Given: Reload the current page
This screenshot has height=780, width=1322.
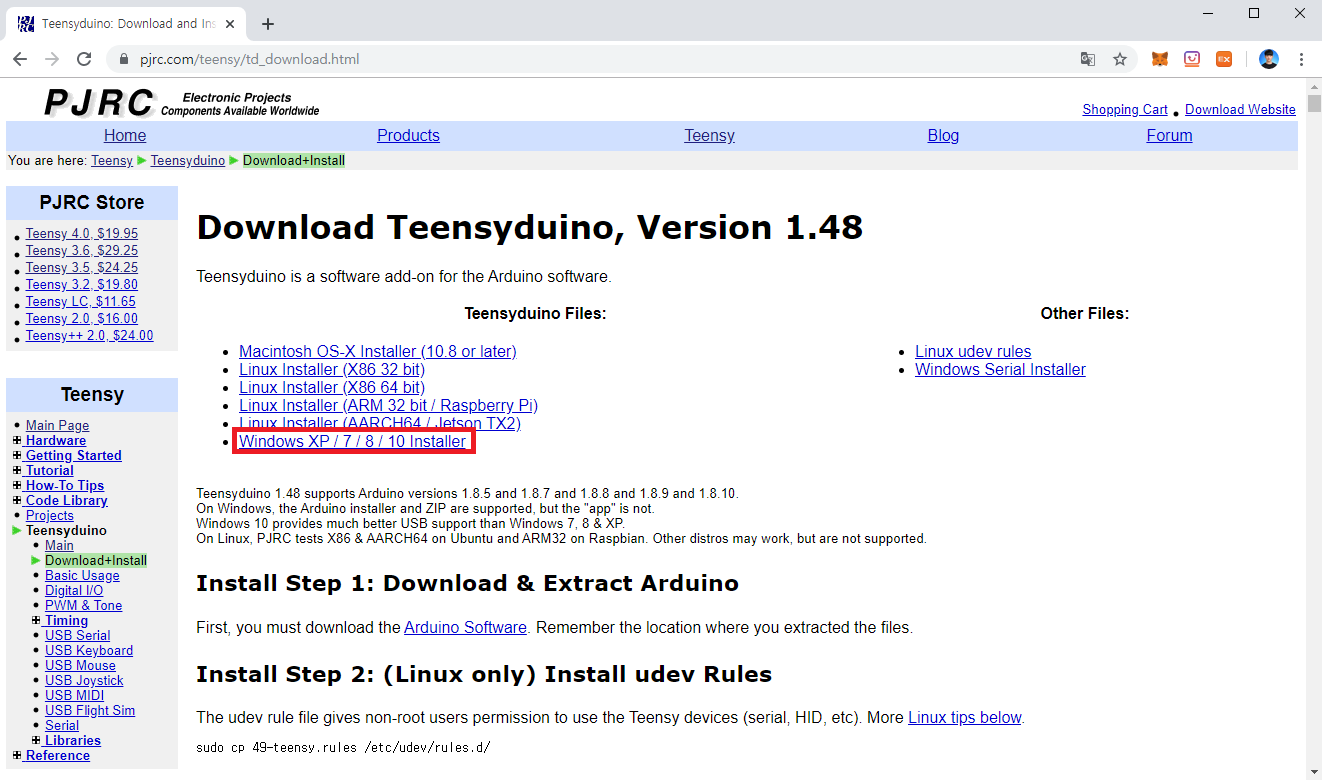Looking at the screenshot, I should point(84,59).
